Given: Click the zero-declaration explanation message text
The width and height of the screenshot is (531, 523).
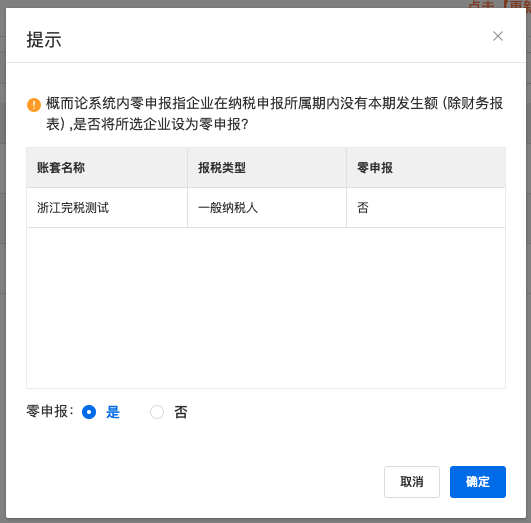Looking at the screenshot, I should pos(274,113).
